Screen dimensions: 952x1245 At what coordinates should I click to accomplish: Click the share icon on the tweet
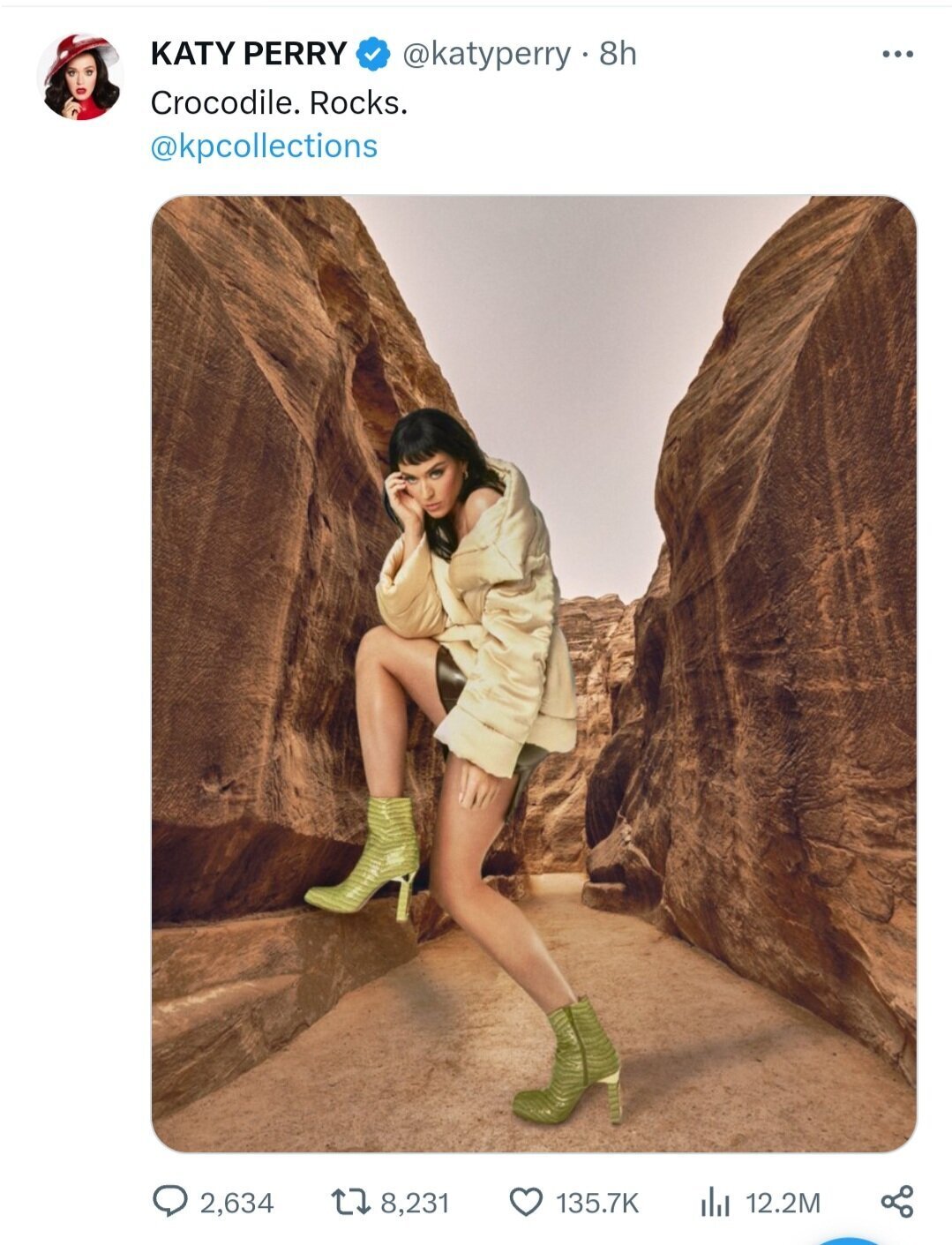(897, 1202)
